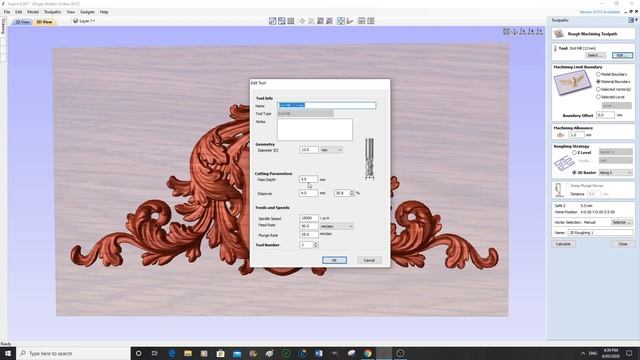Open Microsoft Word from the taskbar
Image resolution: width=640 pixels, height=360 pixels.
[x=319, y=353]
